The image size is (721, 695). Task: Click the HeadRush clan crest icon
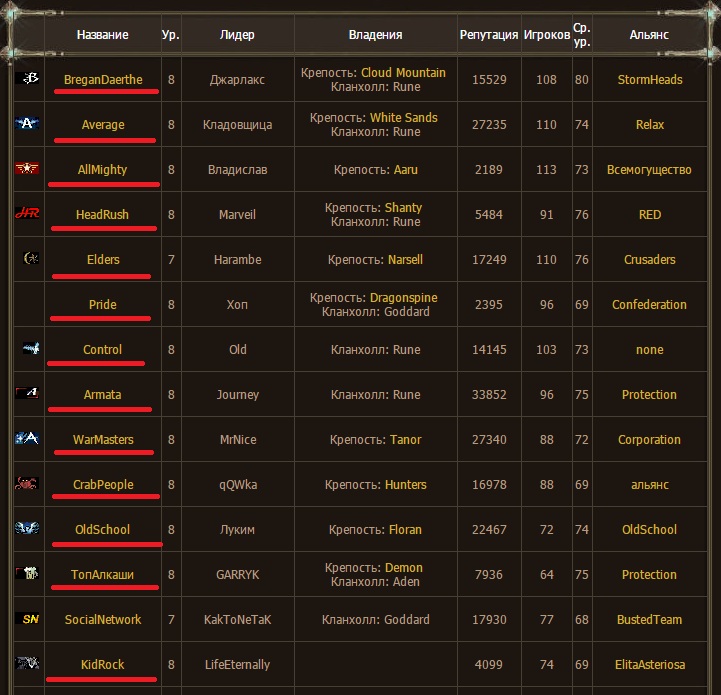coord(28,214)
